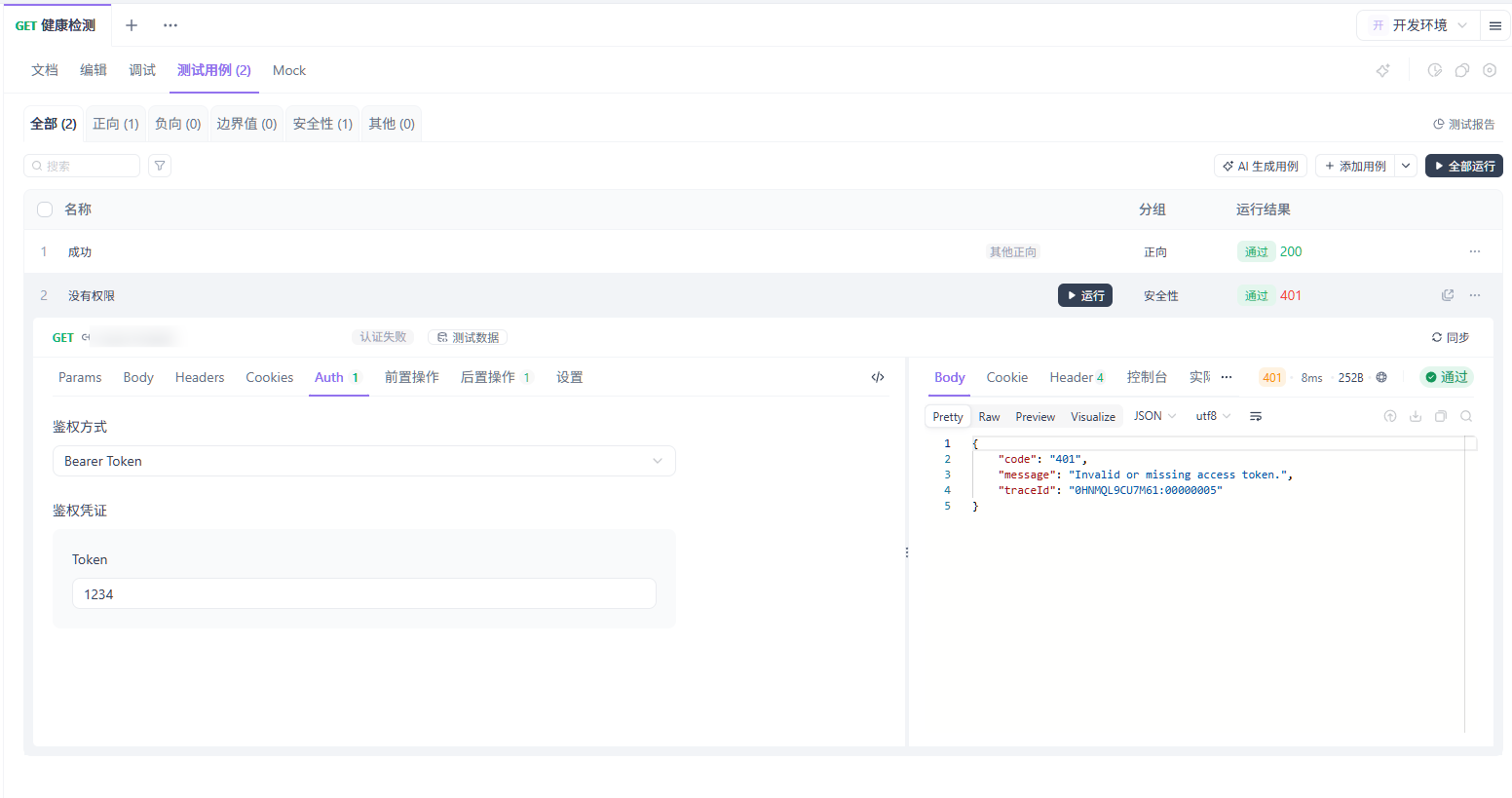Download the response with the download icon

coord(1416,416)
